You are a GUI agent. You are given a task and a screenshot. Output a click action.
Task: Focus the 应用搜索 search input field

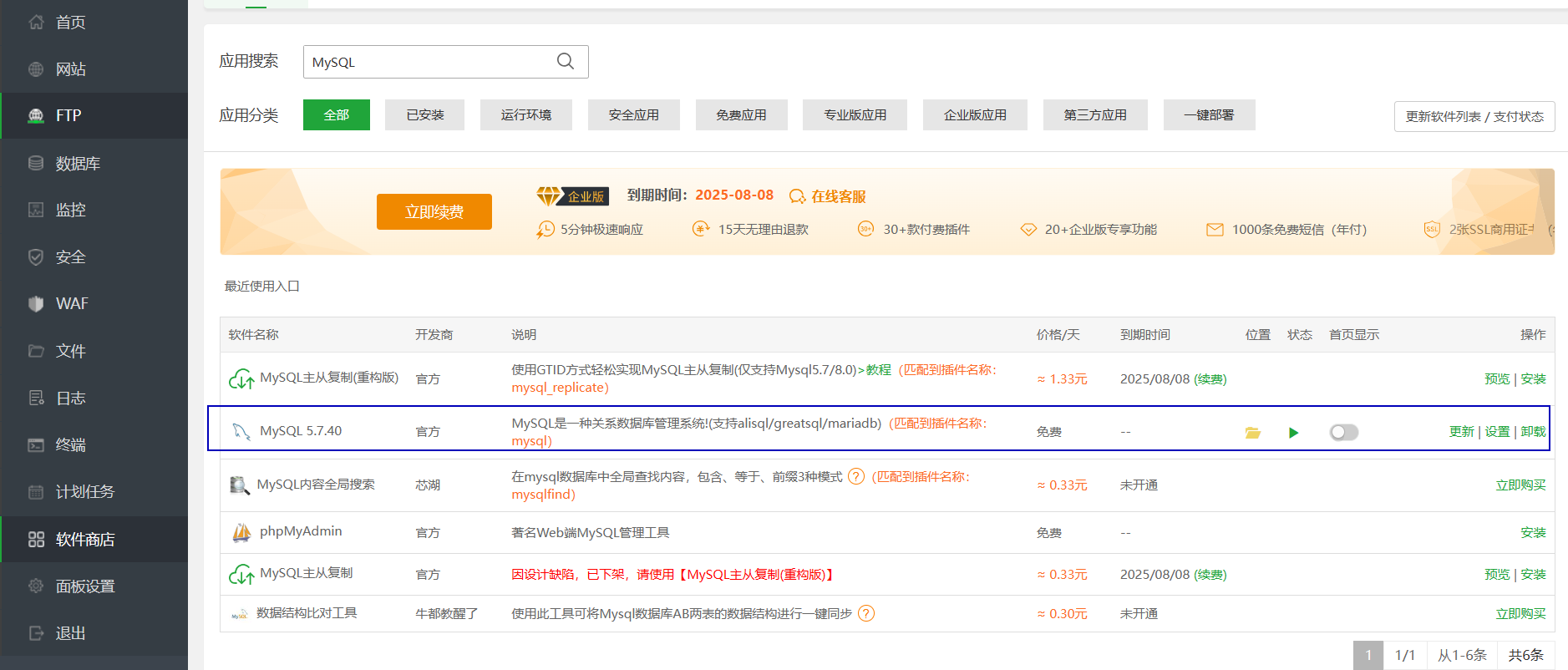426,63
